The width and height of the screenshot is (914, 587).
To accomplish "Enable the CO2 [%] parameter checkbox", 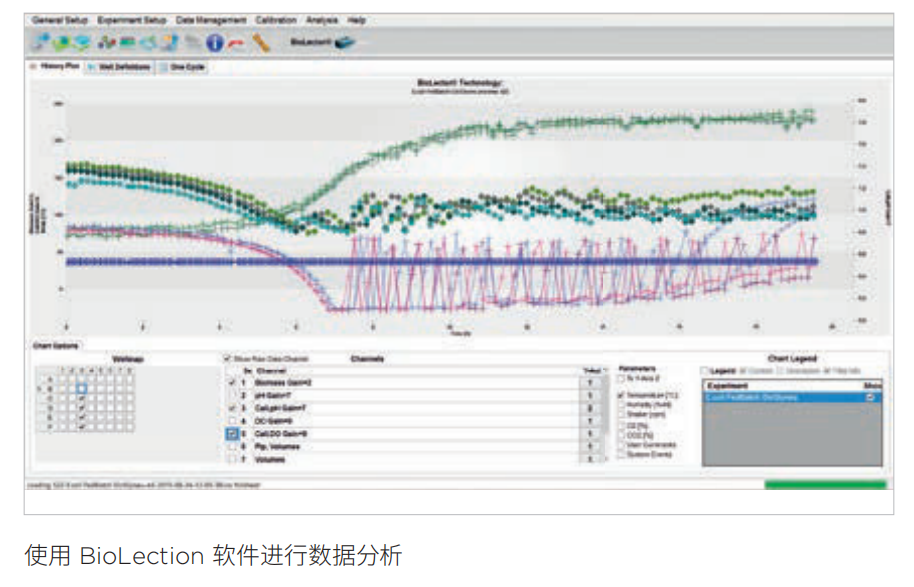I will [621, 435].
